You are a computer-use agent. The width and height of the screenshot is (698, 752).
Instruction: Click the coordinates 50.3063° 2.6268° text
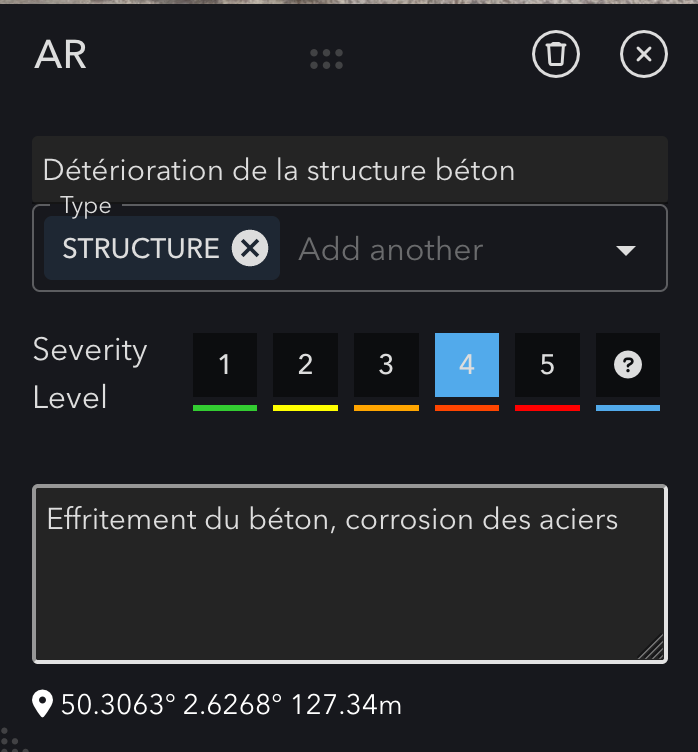[231, 705]
